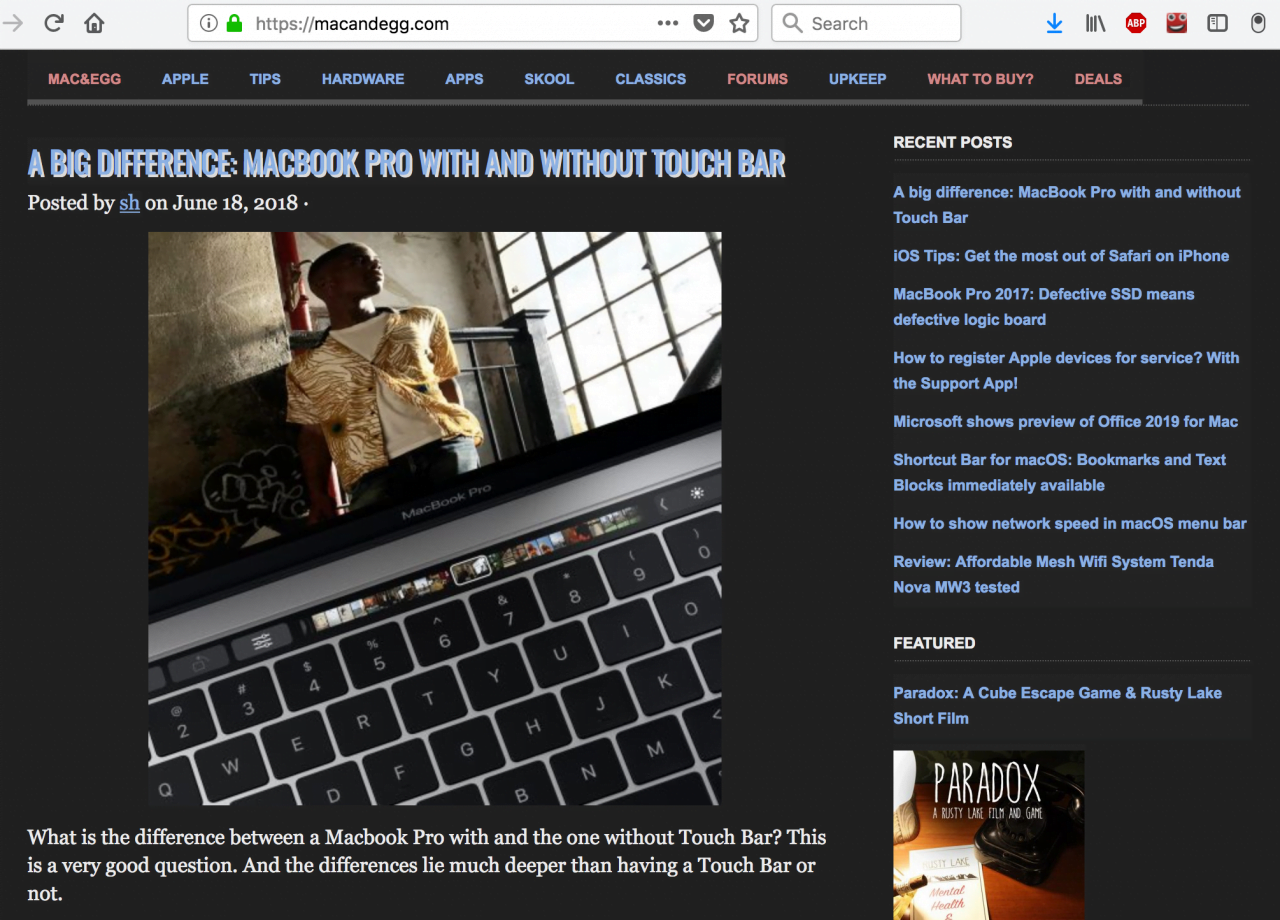Open Paradox Cube Escape Game featured link
The width and height of the screenshot is (1280, 920).
pyautogui.click(x=1057, y=705)
